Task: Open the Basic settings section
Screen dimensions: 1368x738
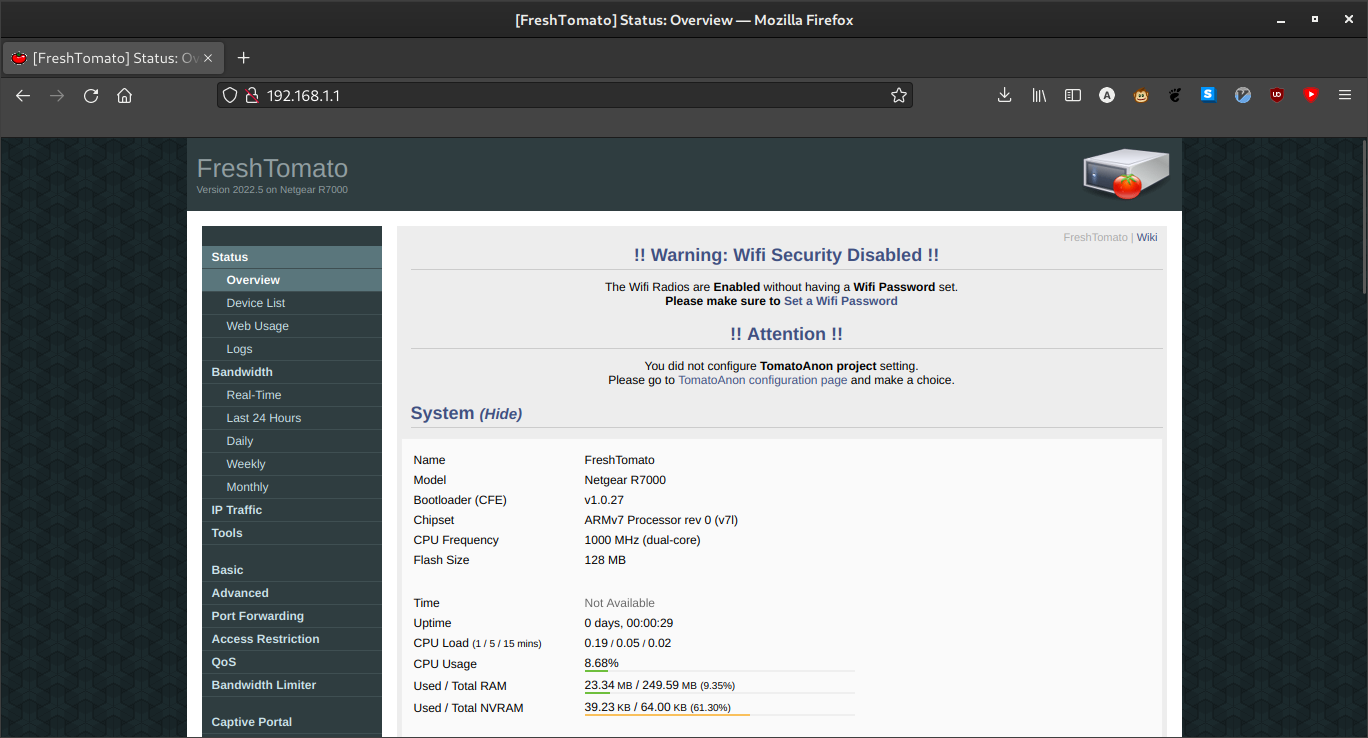Action: (292, 570)
